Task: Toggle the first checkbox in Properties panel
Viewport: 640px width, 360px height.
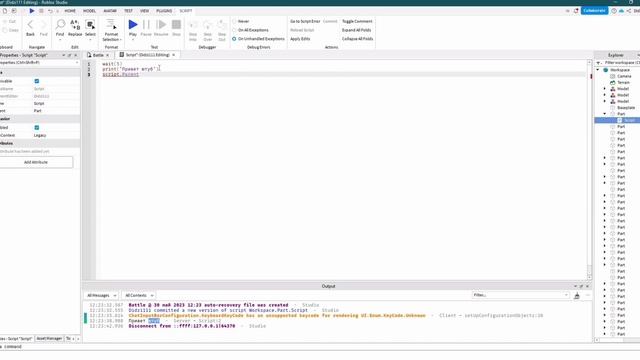Action: coord(37,81)
